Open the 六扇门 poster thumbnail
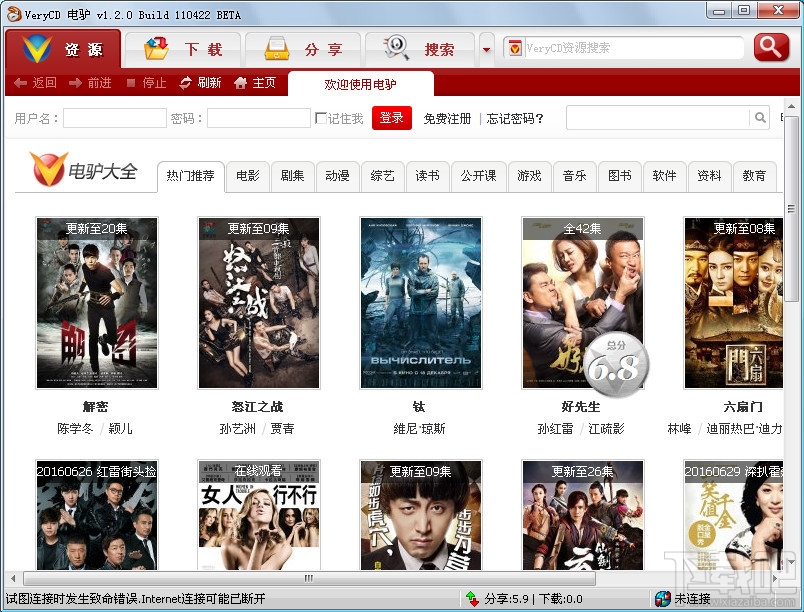The width and height of the screenshot is (804, 612). pyautogui.click(x=734, y=303)
